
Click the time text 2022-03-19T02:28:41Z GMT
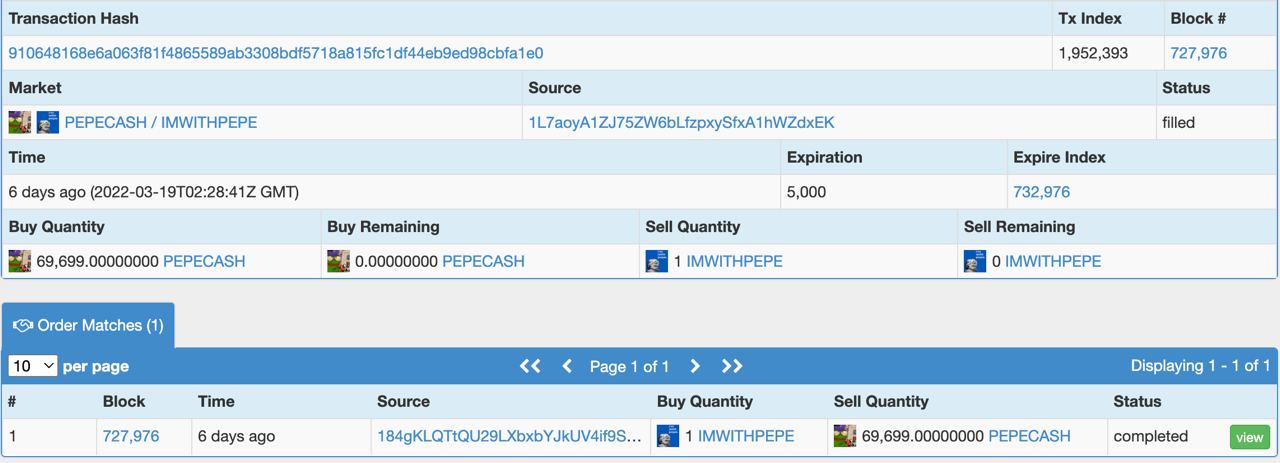[x=195, y=191]
